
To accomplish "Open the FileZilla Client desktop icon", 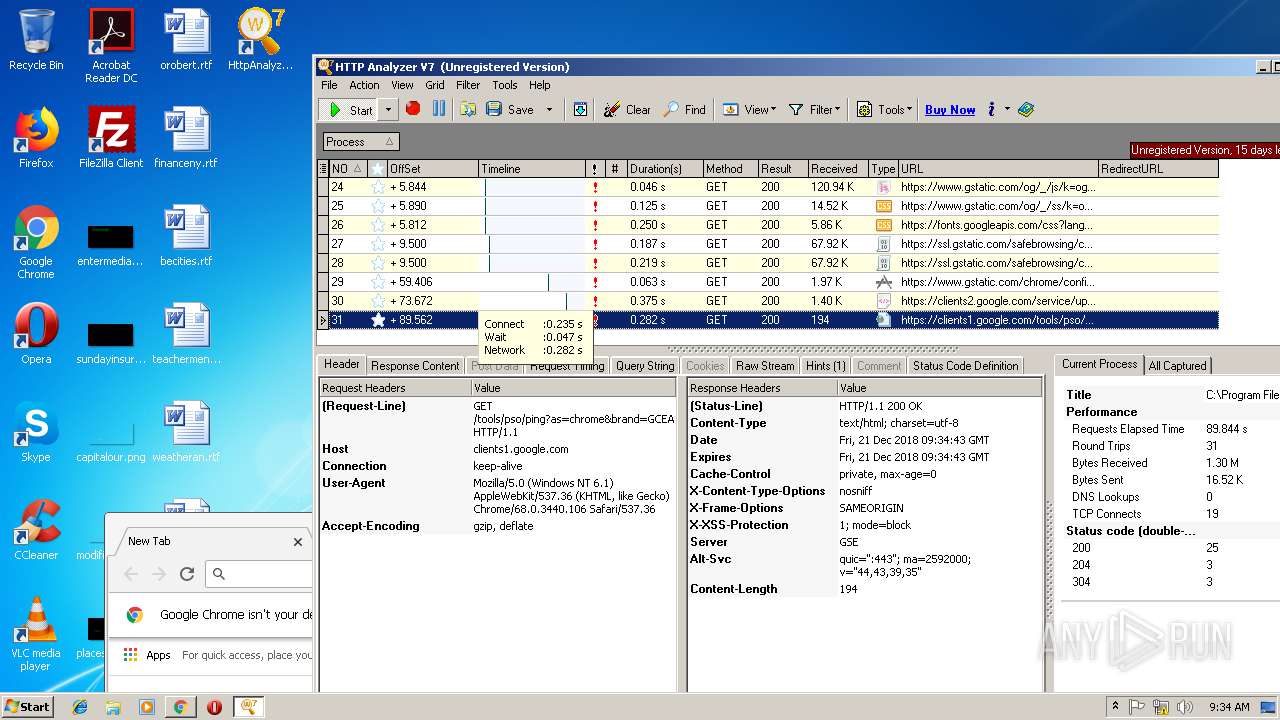I will point(111,137).
